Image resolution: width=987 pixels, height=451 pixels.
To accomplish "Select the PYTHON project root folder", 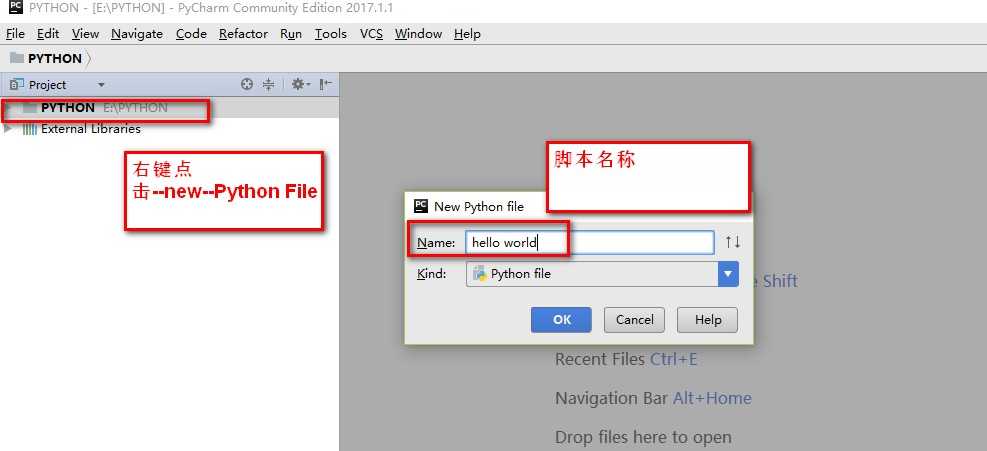I will 169,108.
